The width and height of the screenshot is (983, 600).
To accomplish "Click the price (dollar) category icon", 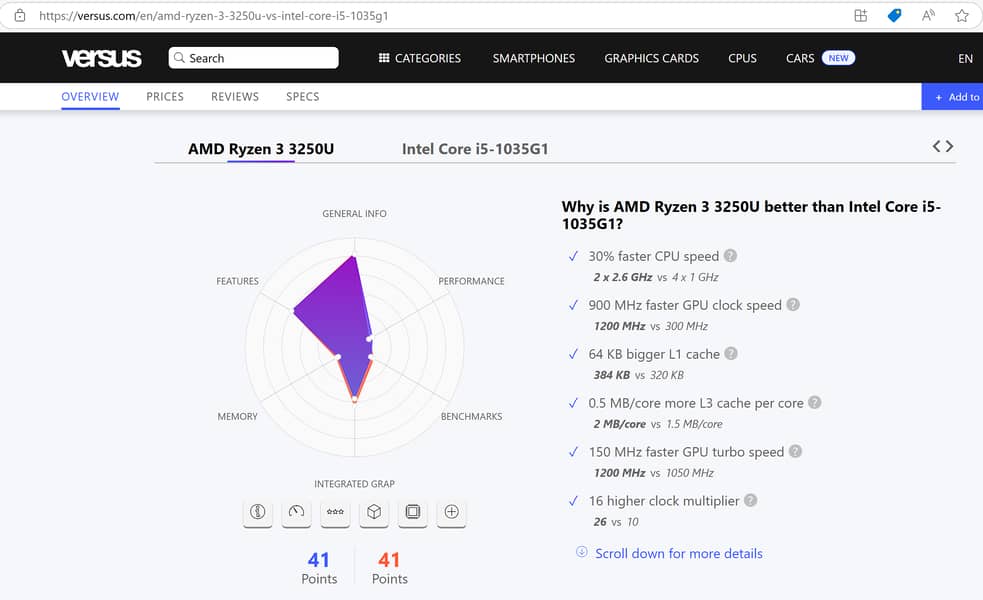I will [258, 512].
